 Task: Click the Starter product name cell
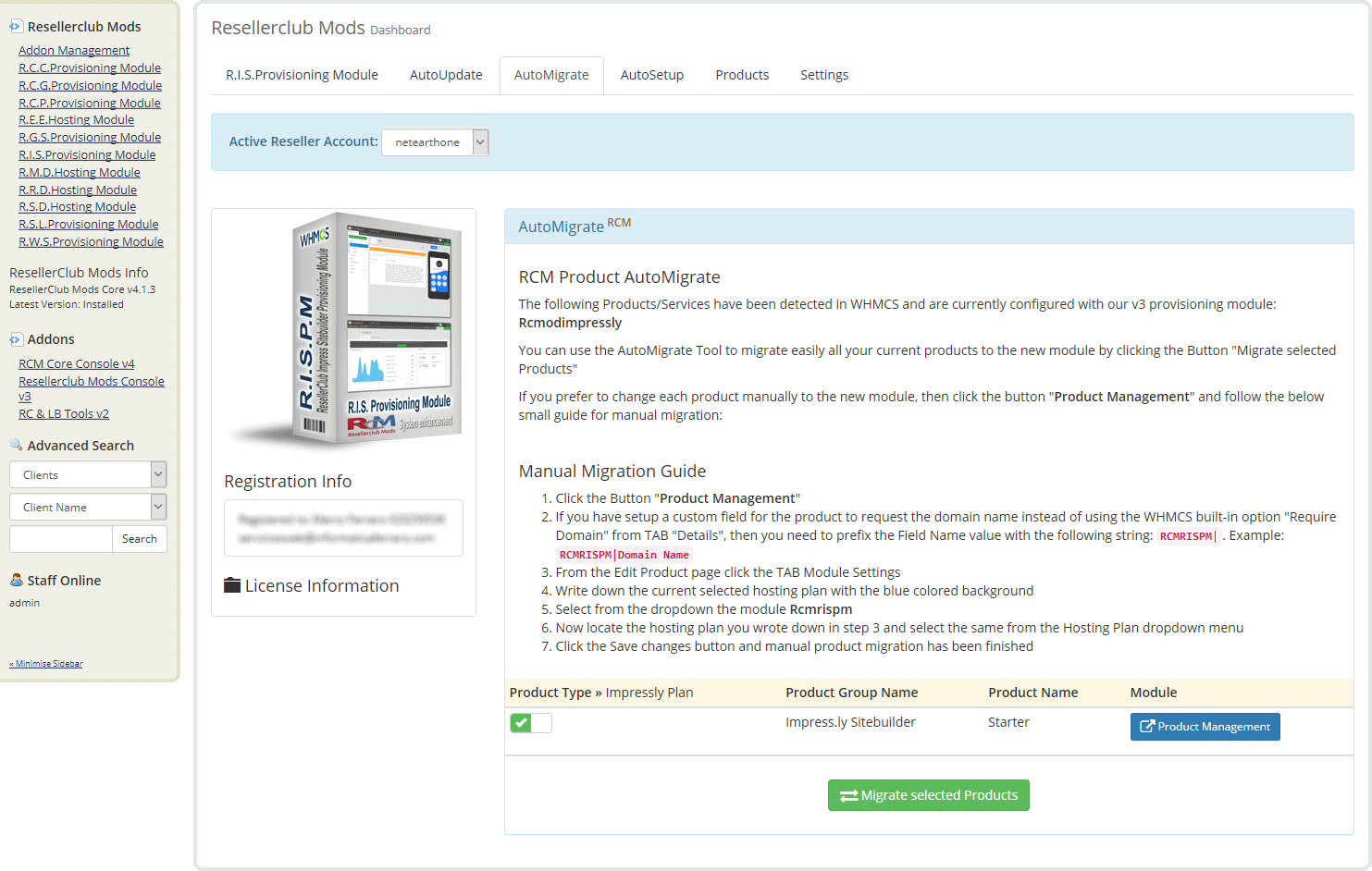tap(1008, 722)
